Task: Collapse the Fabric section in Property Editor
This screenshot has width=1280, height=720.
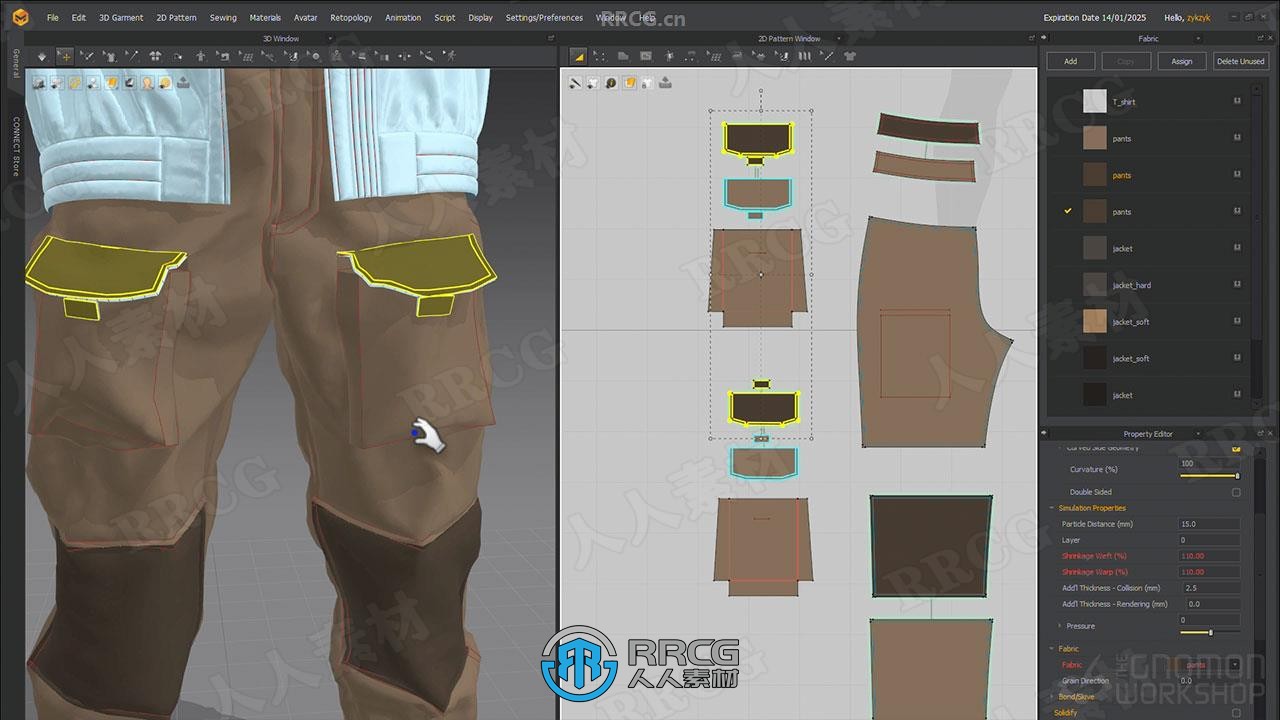Action: click(x=1052, y=649)
